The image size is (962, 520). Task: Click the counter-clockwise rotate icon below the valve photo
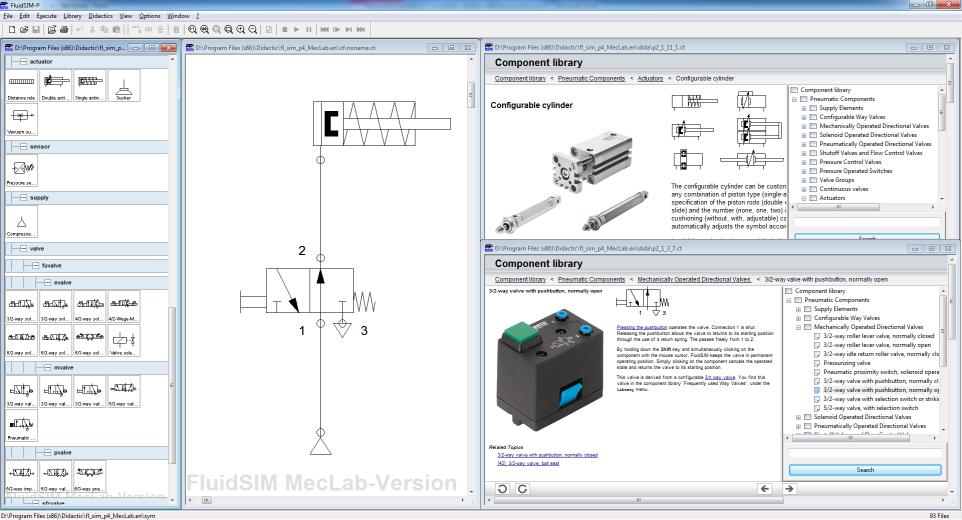502,489
